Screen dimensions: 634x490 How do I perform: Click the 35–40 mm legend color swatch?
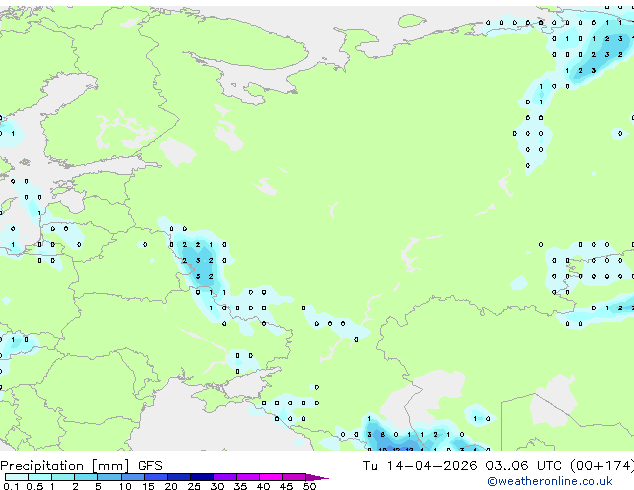[248, 477]
